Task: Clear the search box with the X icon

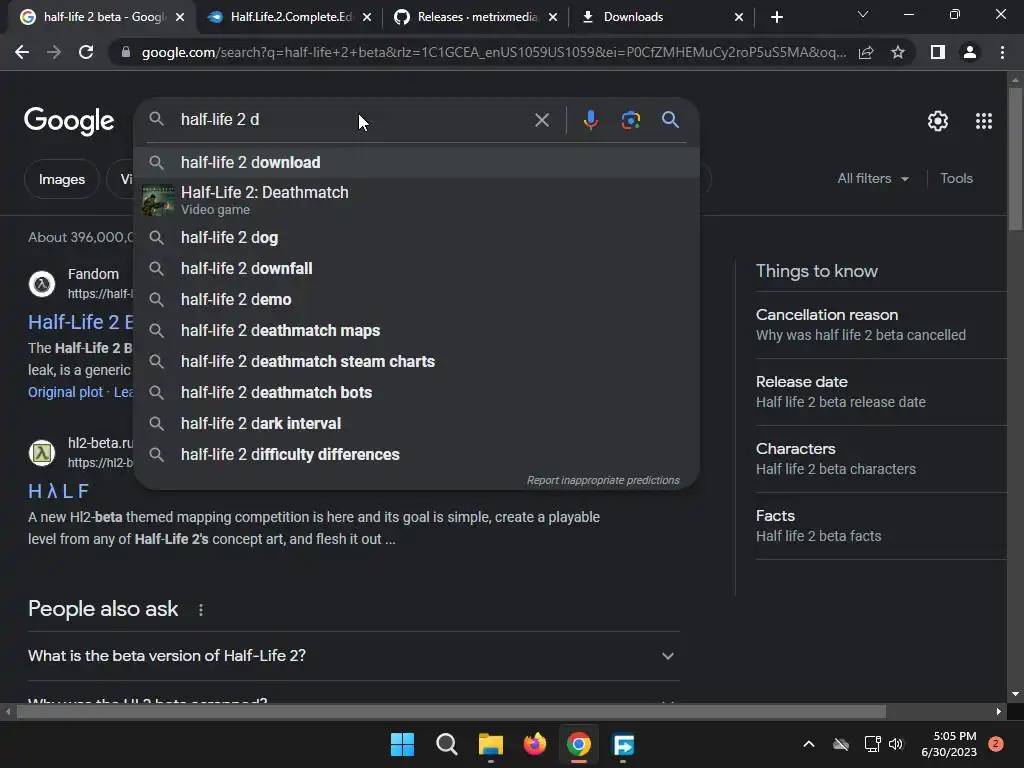Action: pos(541,120)
